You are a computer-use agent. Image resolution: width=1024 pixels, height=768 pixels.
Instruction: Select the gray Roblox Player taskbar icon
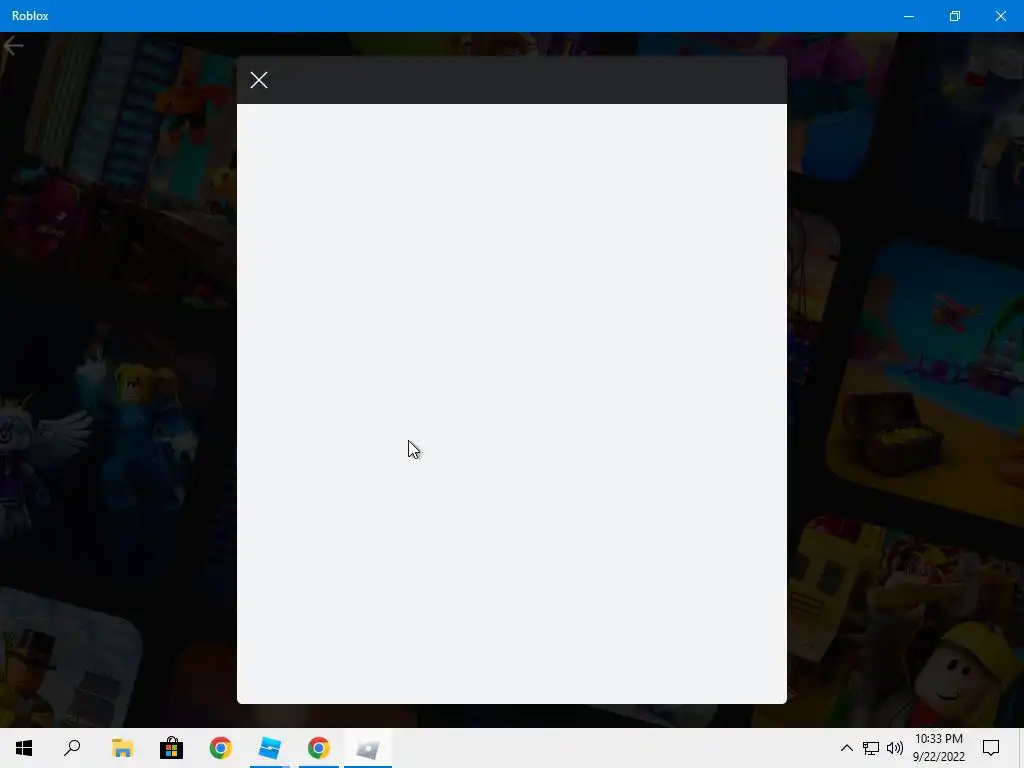[368, 748]
